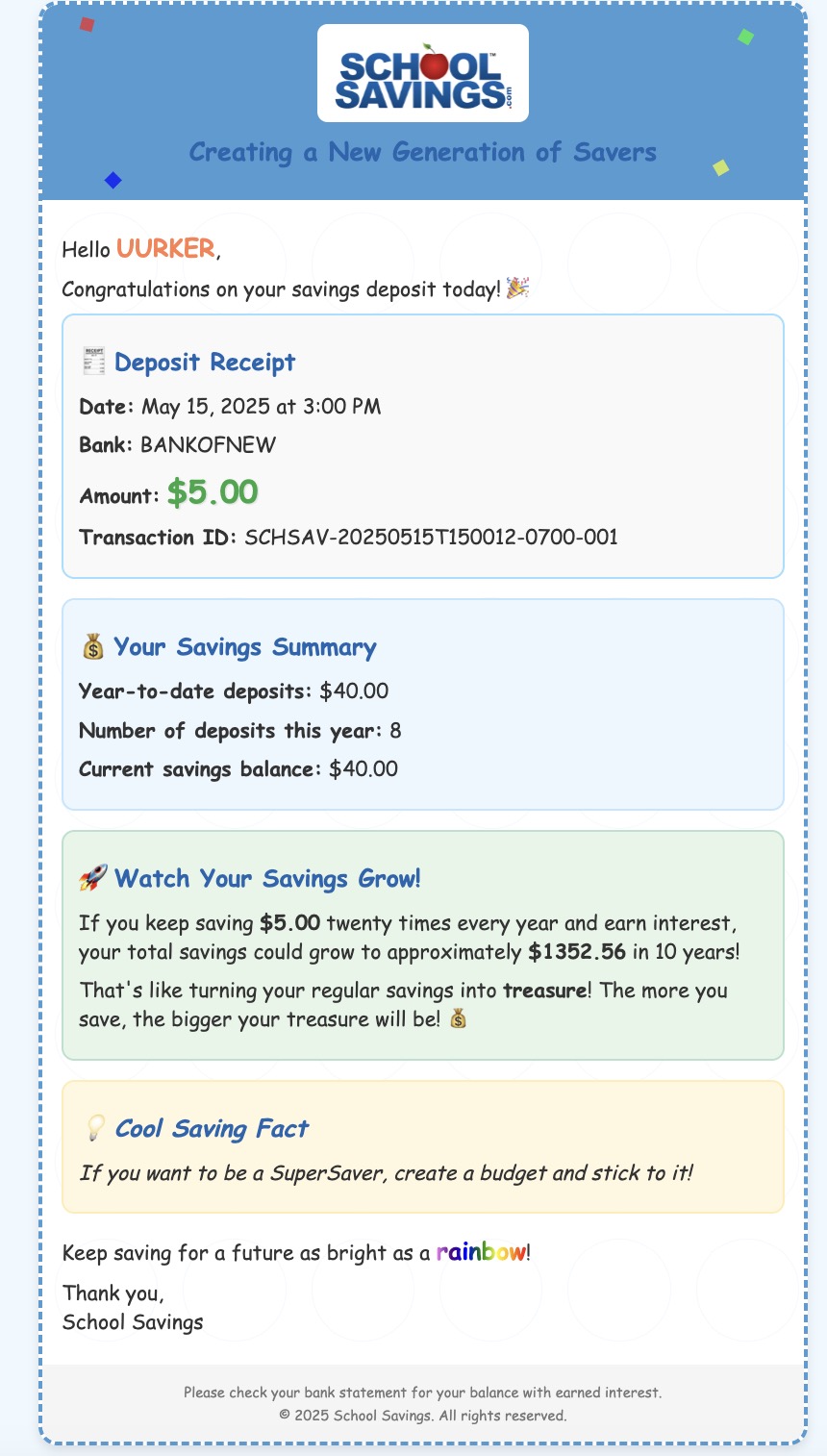This screenshot has width=827, height=1456.
Task: Click the red confetti square in the header
Action: click(x=87, y=24)
